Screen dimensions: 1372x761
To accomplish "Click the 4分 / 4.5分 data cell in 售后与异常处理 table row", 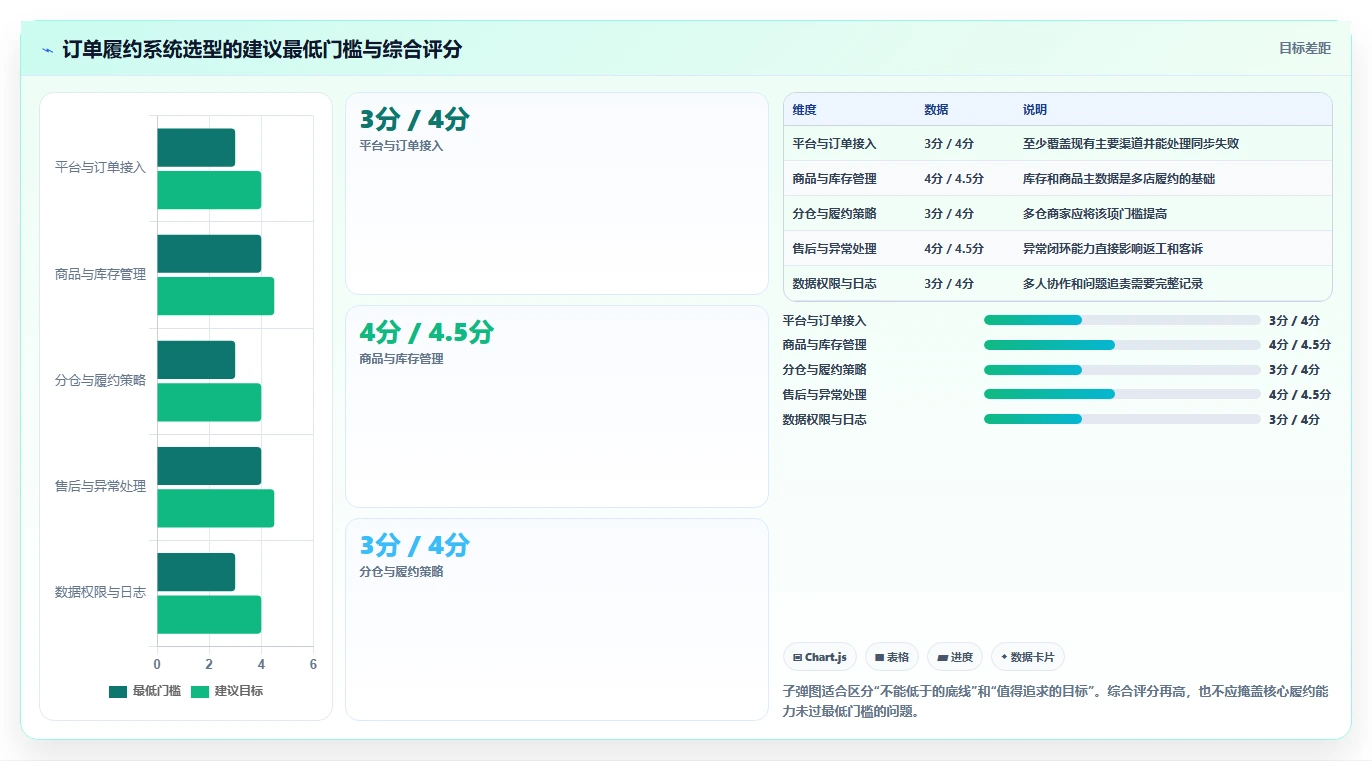I will point(954,249).
